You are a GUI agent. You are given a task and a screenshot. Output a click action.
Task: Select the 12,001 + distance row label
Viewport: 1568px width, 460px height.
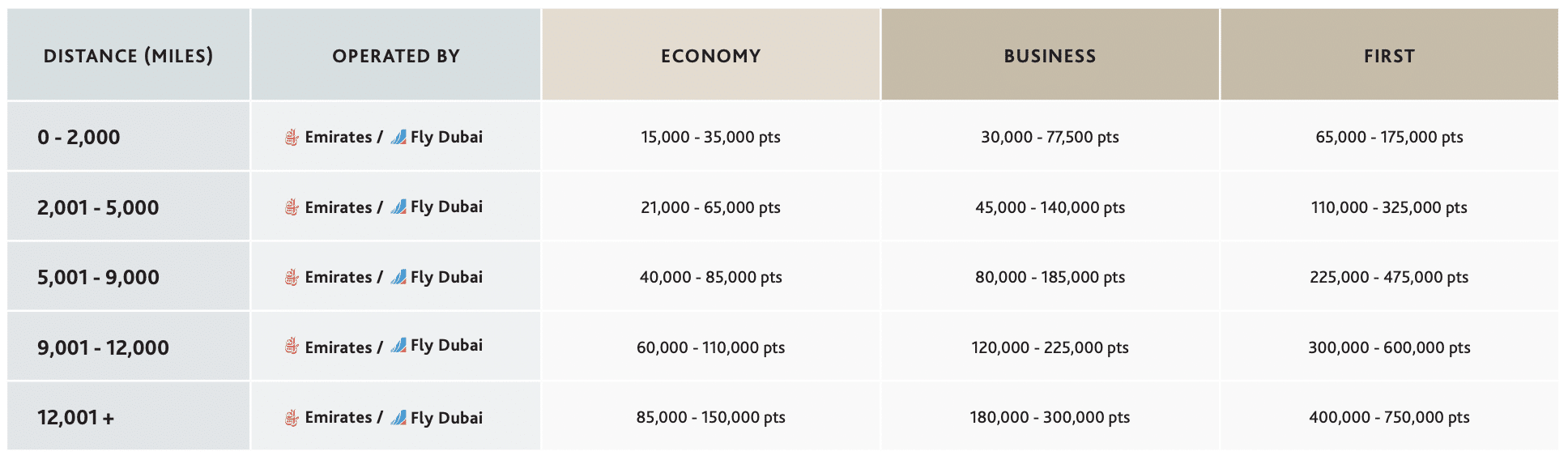pos(75,418)
